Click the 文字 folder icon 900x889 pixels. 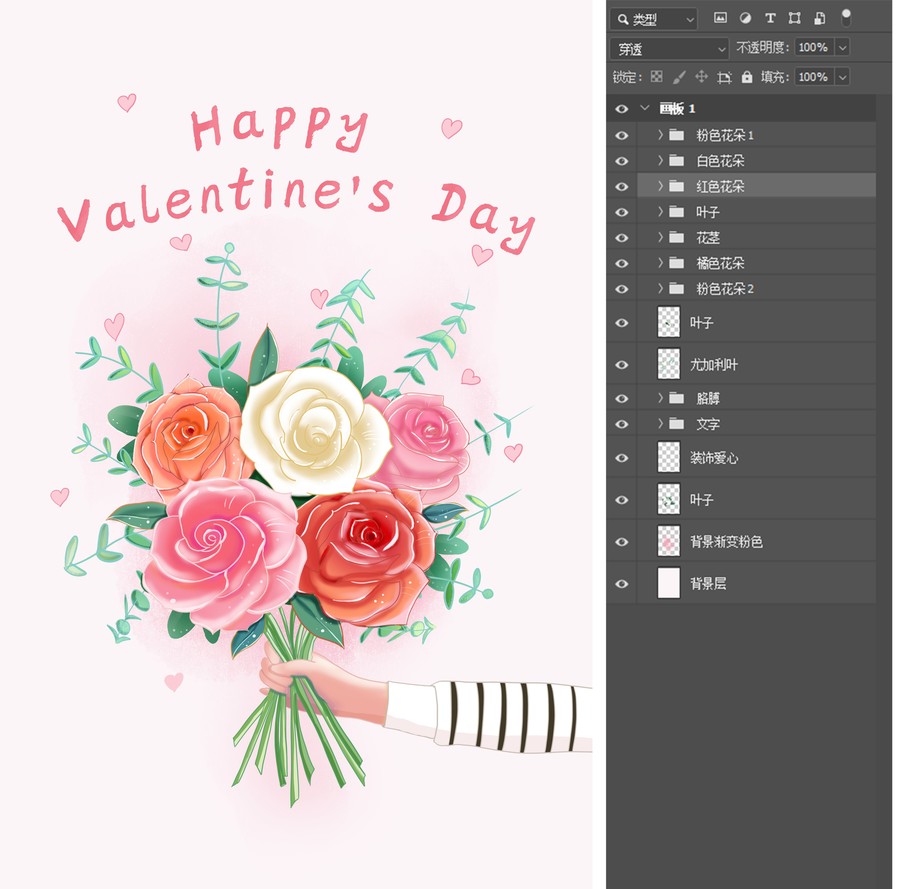pos(677,424)
